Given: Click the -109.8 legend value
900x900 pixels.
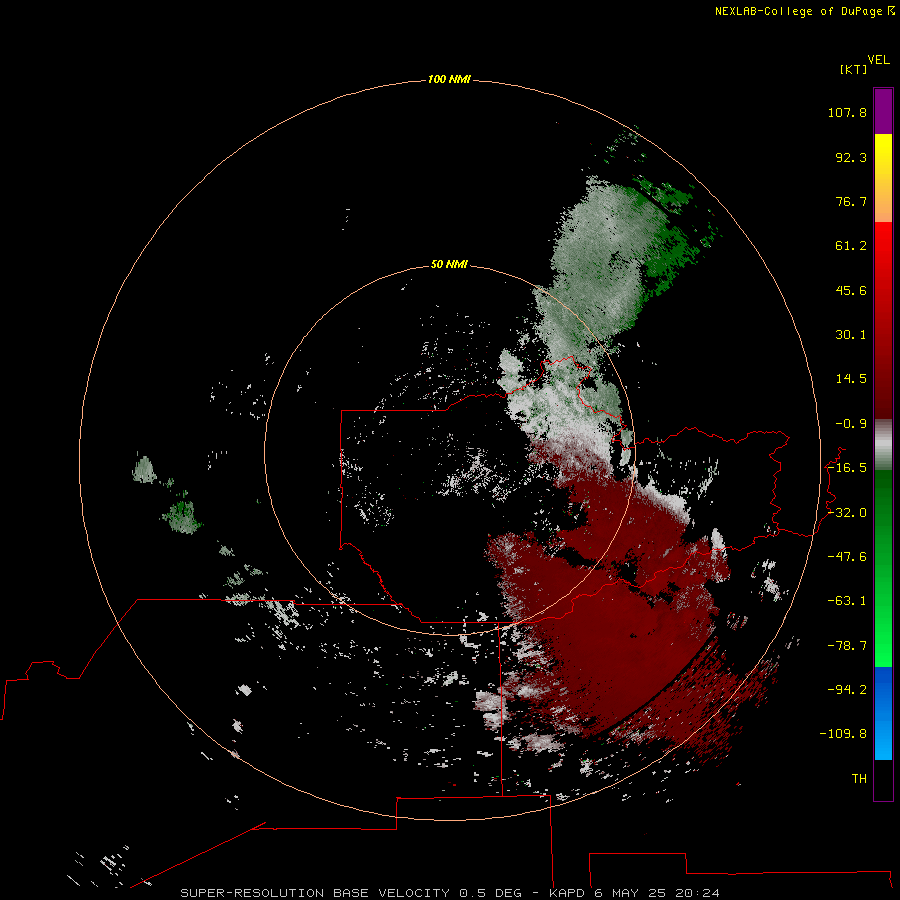Looking at the screenshot, I should coord(843,734).
